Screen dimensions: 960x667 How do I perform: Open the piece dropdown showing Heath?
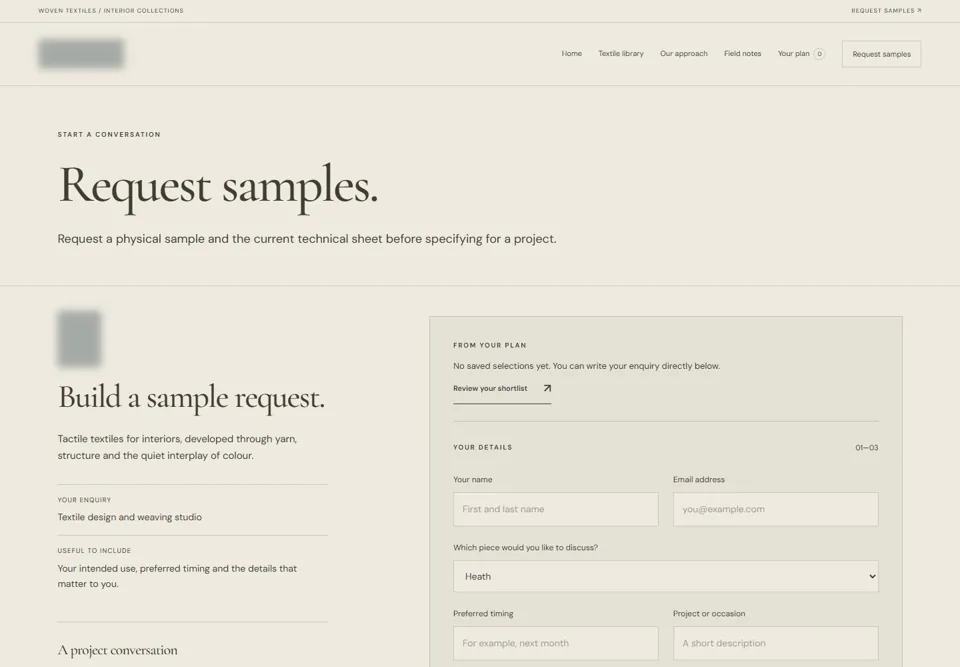click(666, 576)
